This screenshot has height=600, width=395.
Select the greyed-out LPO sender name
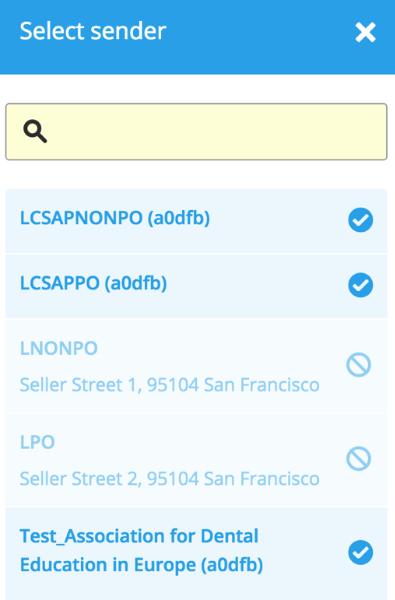37,442
